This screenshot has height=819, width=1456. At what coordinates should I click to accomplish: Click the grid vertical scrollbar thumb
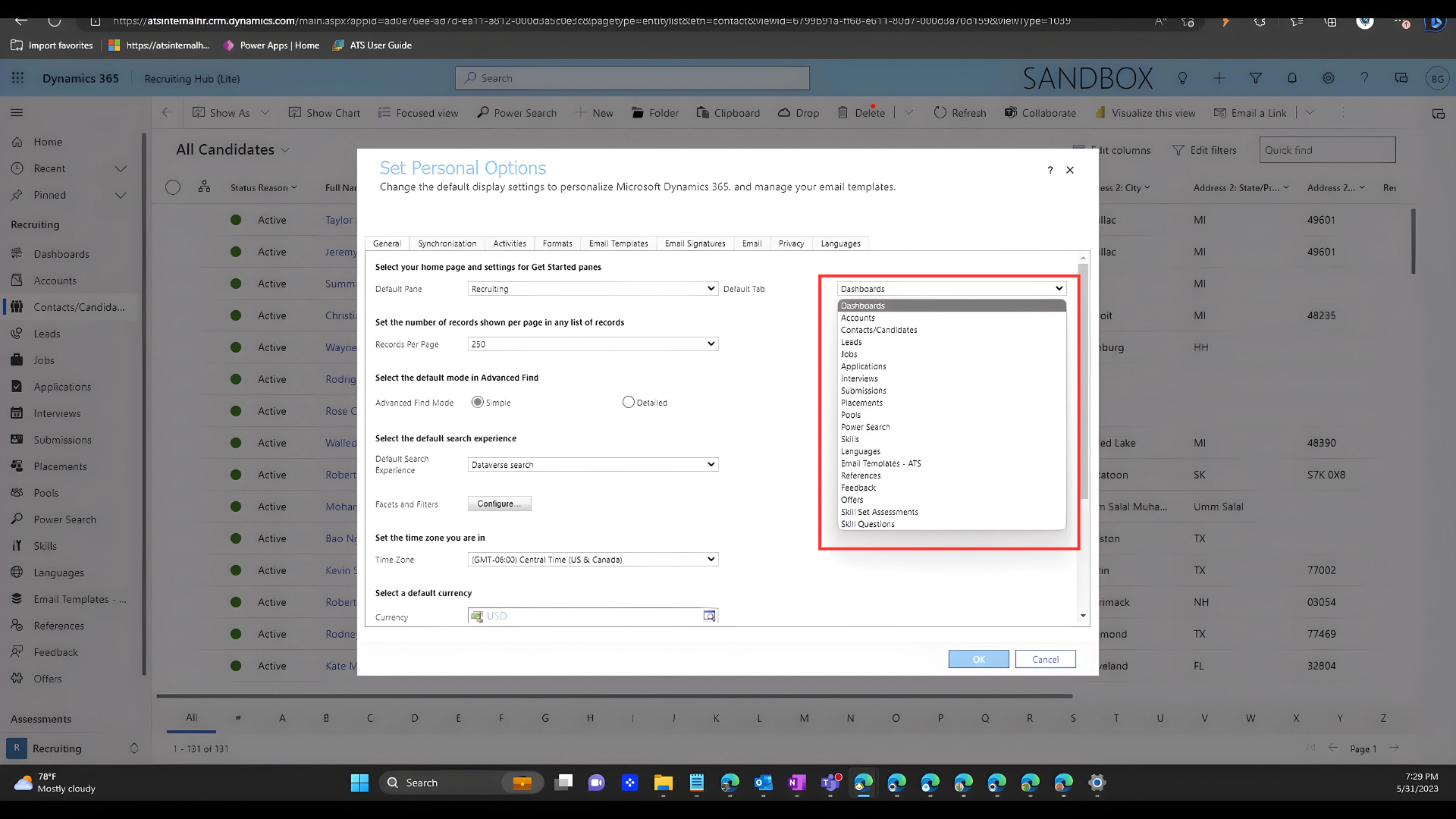(x=1414, y=241)
